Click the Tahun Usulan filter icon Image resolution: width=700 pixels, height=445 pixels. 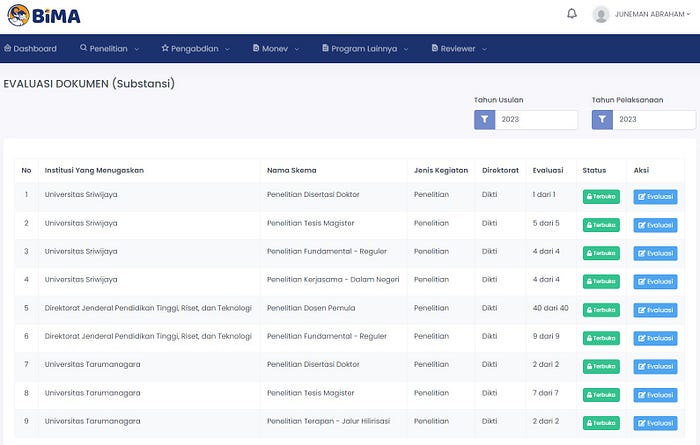[484, 120]
